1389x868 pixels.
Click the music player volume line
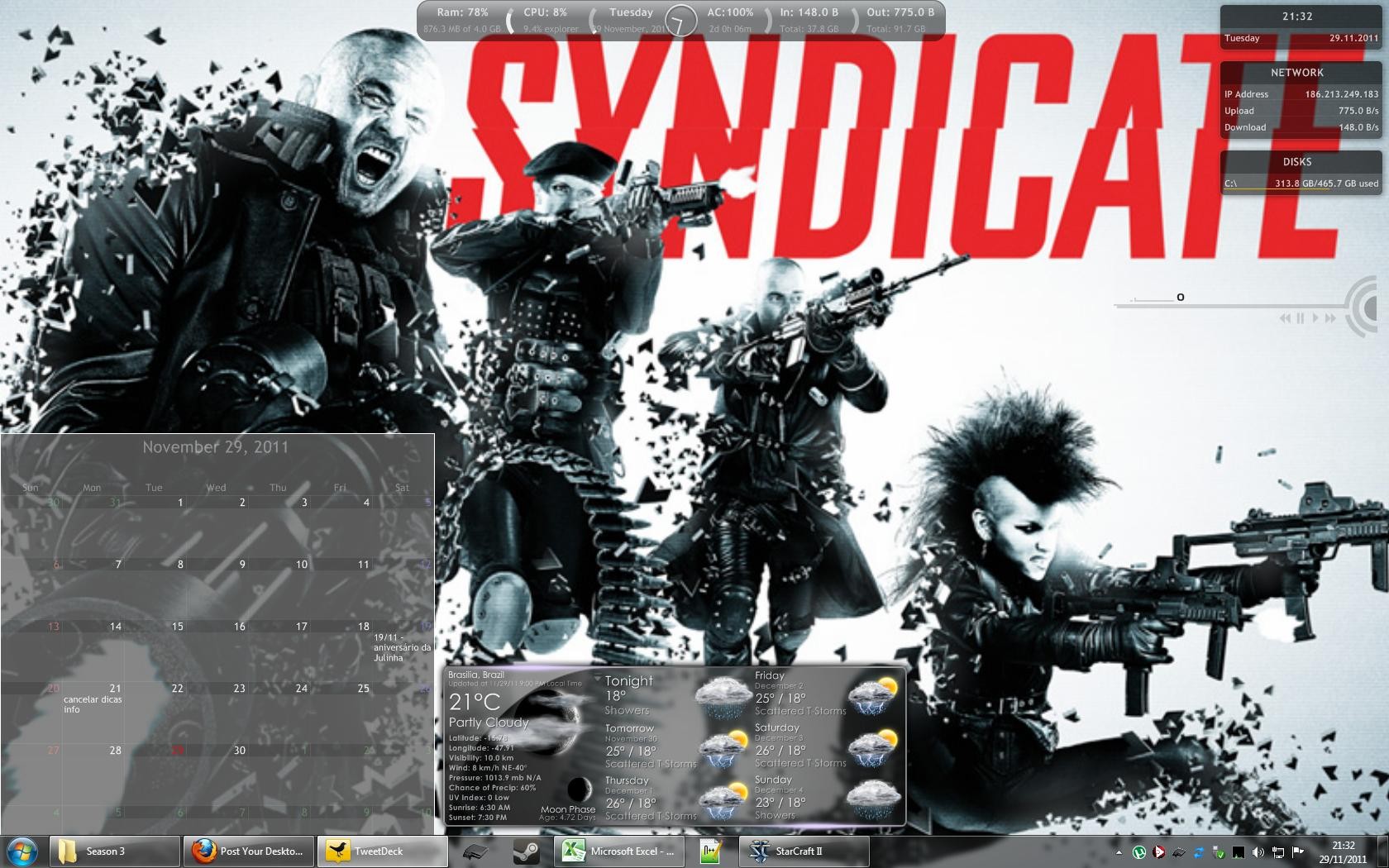(x=1153, y=299)
